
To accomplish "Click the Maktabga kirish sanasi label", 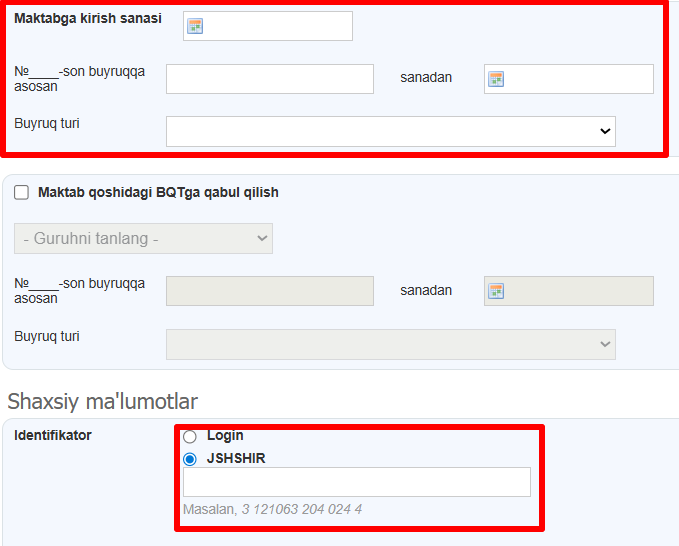I will pos(87,19).
